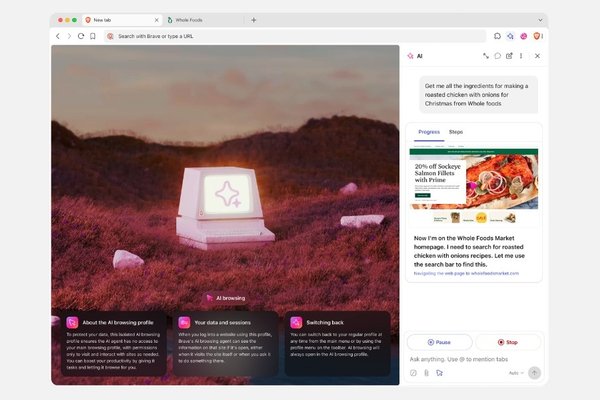Viewport: 600px width, 400px height.
Task: Click the About the AI browsing profile icon
Action: tap(72, 323)
